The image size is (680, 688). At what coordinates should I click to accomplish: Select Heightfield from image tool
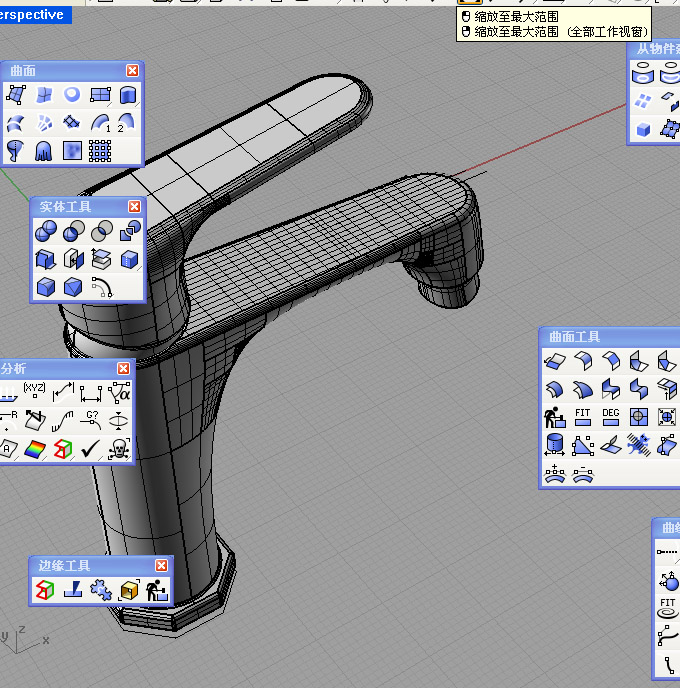[72, 151]
